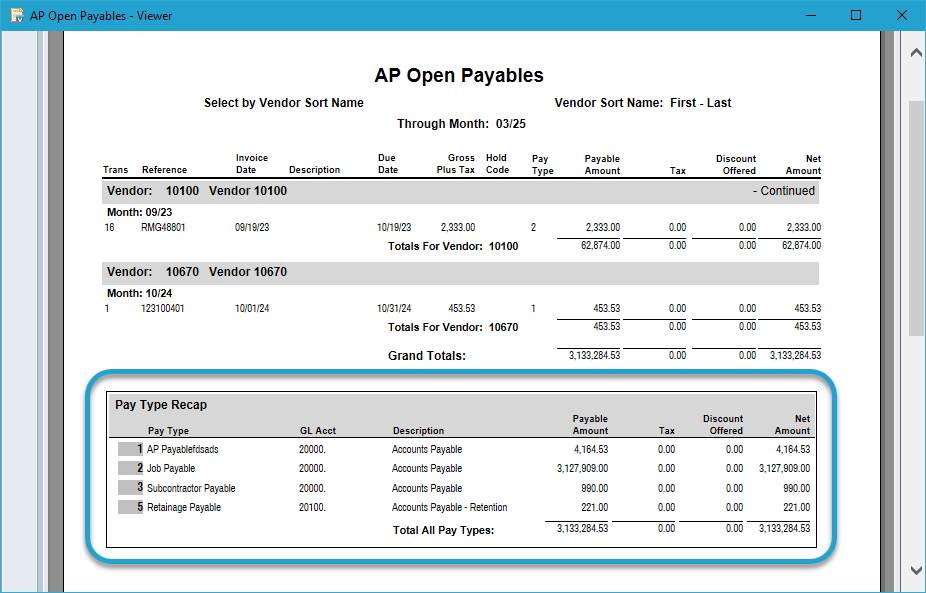Click due date '10/31/24'
Viewport: 926px width, 593px height.
394,308
